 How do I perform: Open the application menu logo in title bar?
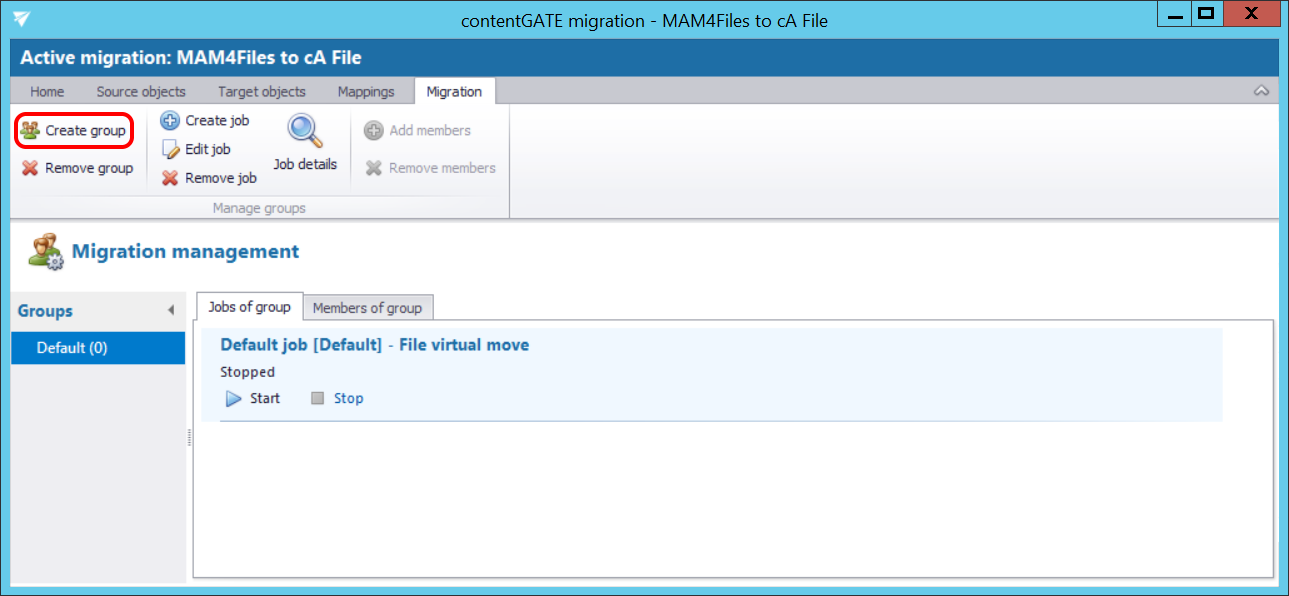point(22,19)
